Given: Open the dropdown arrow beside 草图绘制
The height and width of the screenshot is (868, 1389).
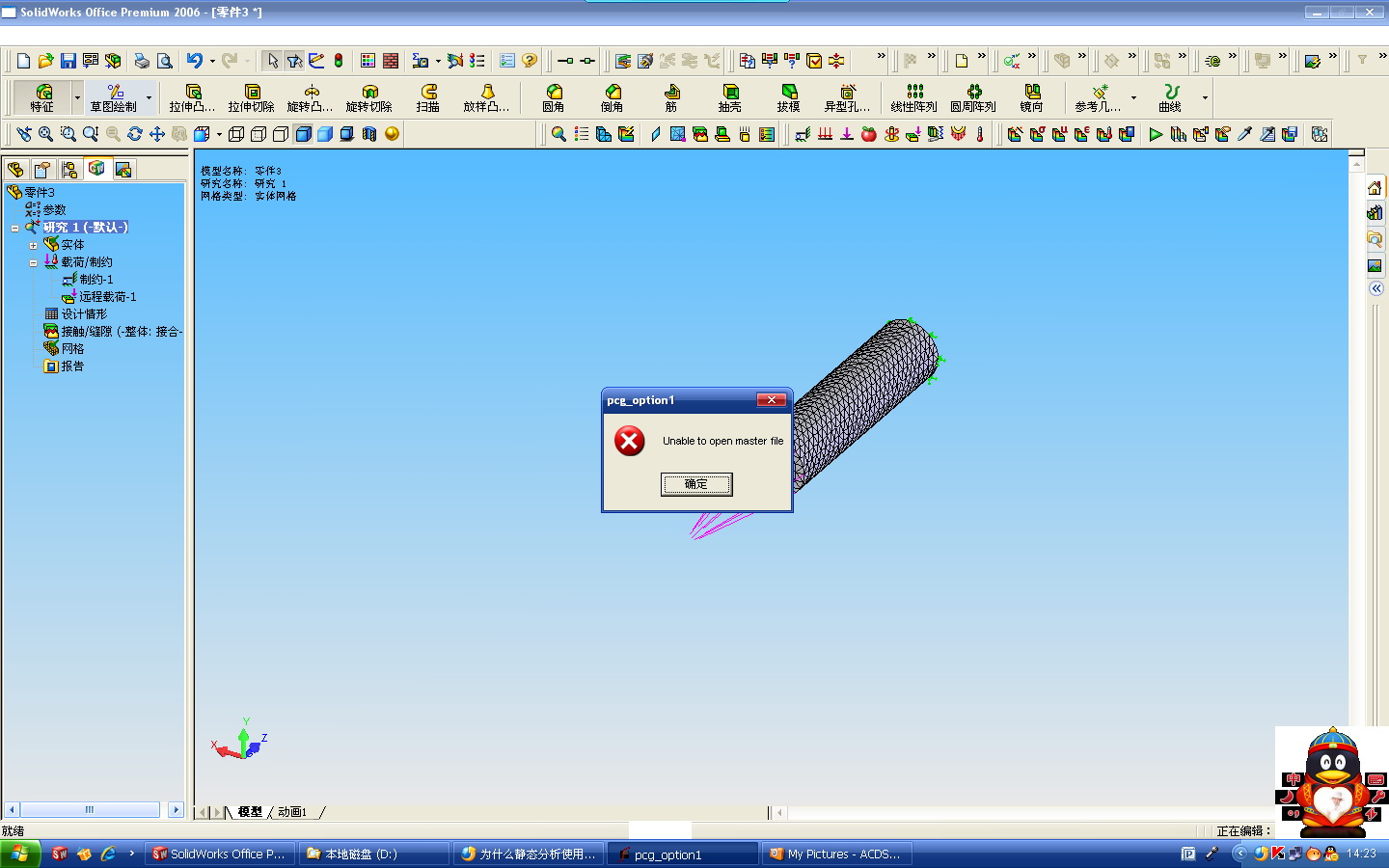Looking at the screenshot, I should click(149, 98).
